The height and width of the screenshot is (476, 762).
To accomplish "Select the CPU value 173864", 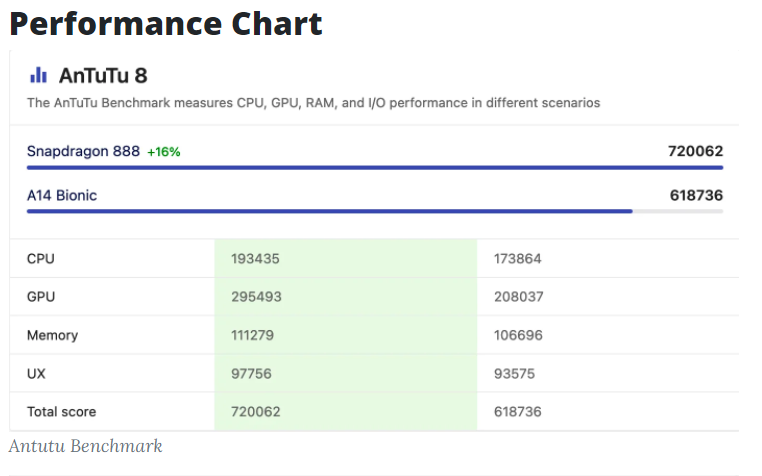I will click(518, 259).
